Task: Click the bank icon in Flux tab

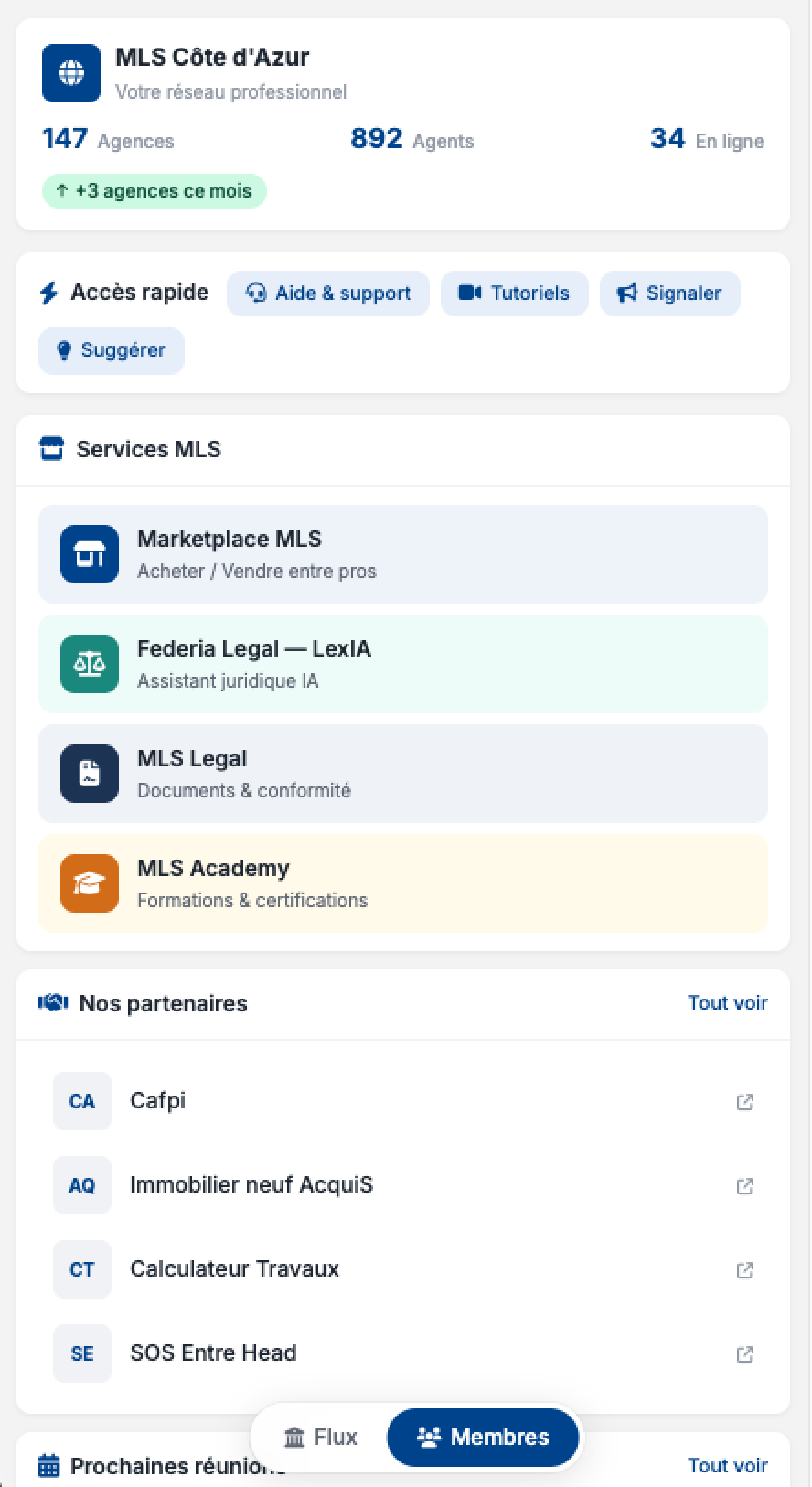Action: [294, 1438]
